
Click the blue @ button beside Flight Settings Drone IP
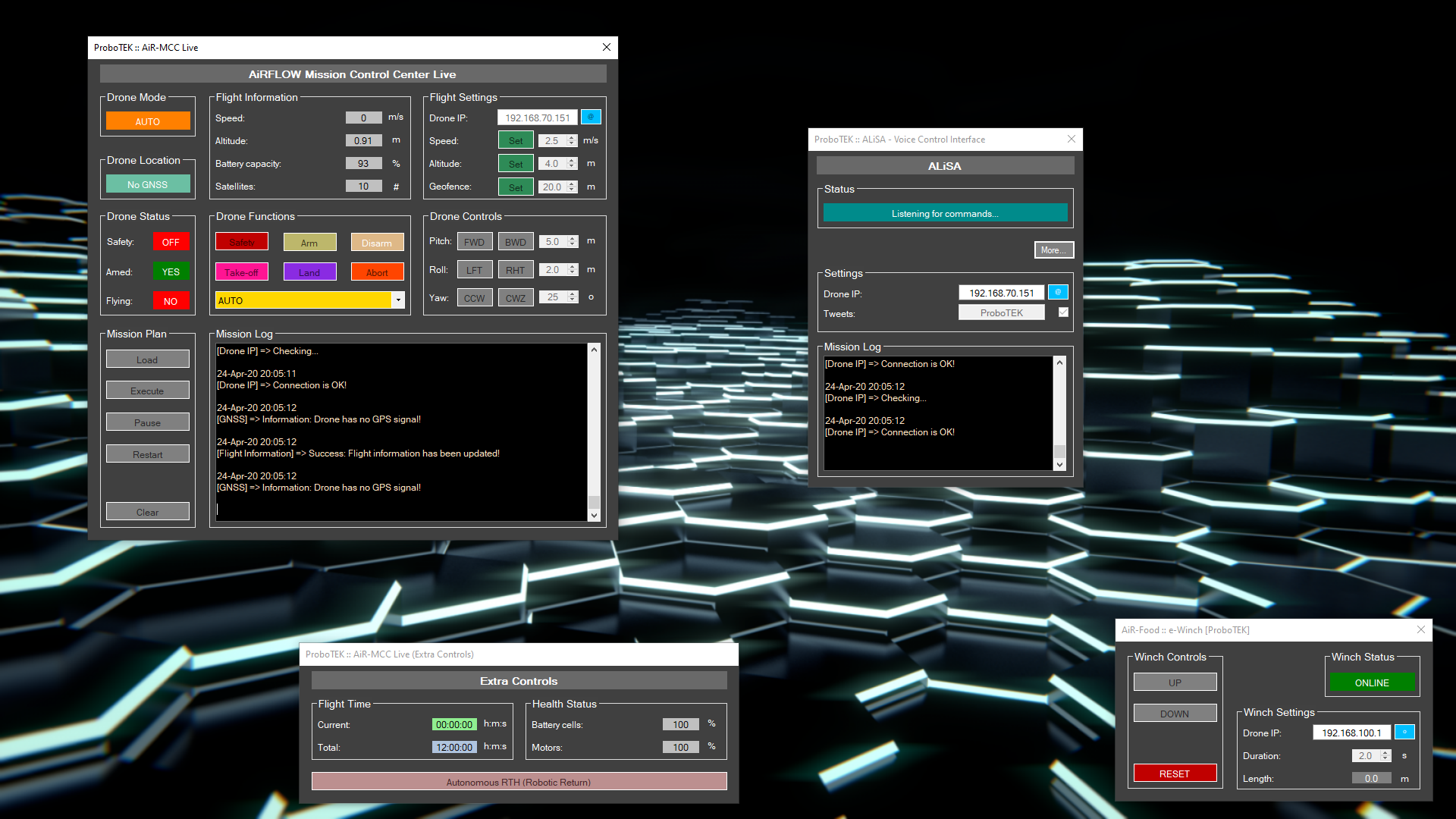[591, 117]
